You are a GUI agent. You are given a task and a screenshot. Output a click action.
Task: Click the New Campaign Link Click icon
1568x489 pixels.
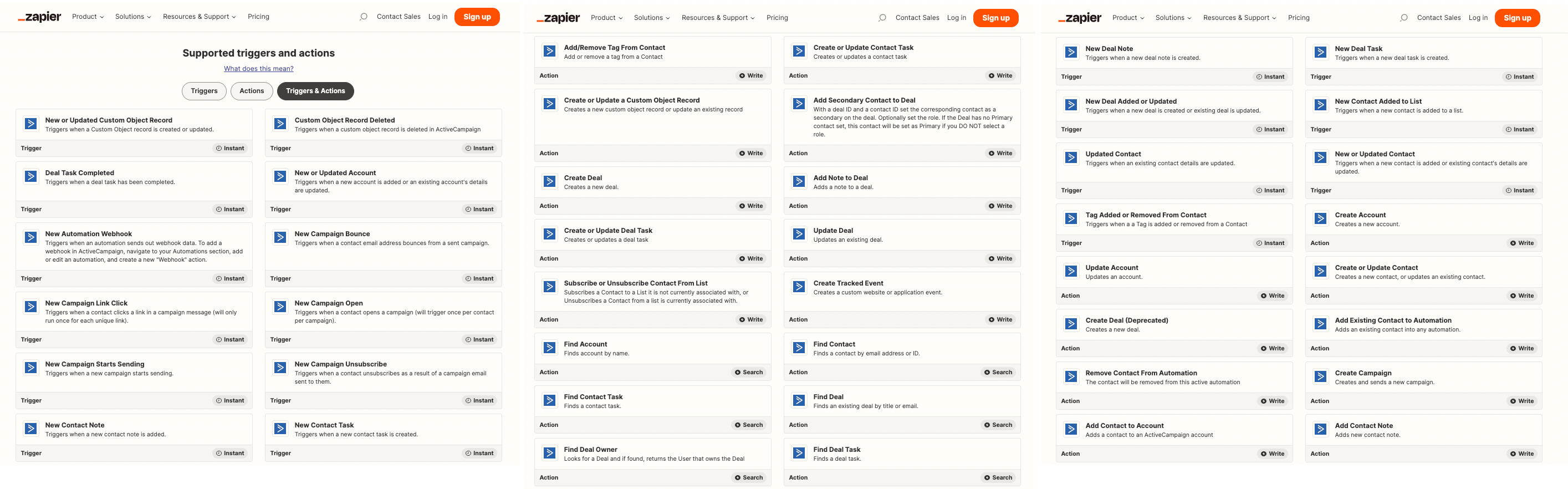pos(30,307)
